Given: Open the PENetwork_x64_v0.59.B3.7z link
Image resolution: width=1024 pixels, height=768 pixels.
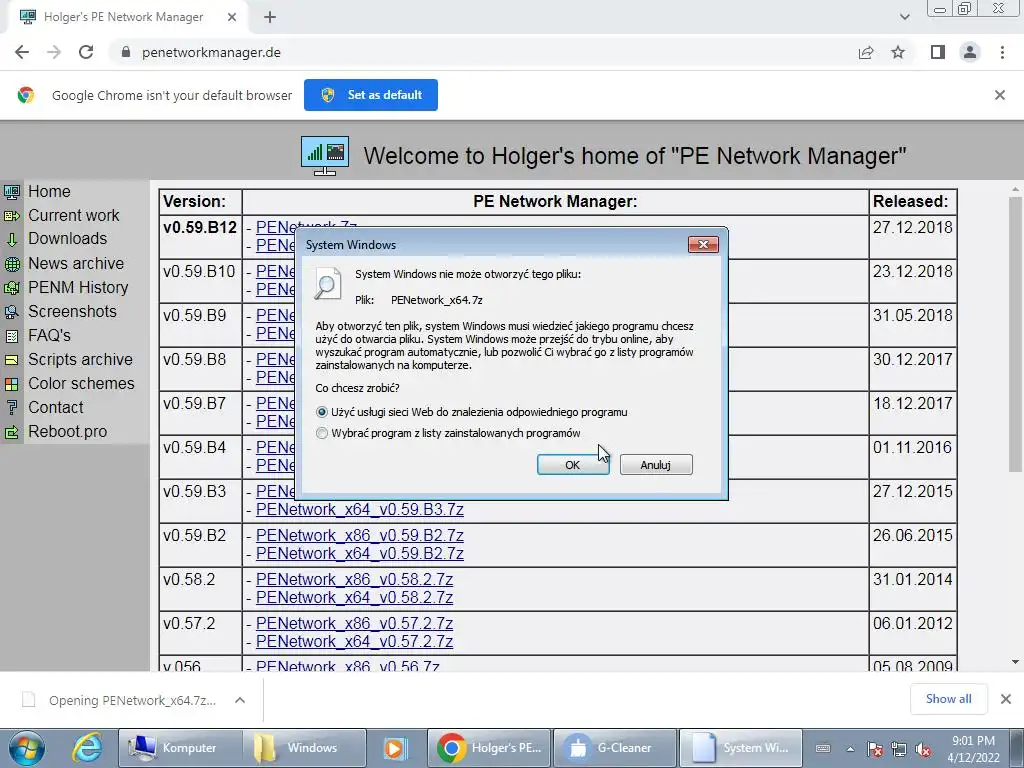Looking at the screenshot, I should pyautogui.click(x=360, y=509).
